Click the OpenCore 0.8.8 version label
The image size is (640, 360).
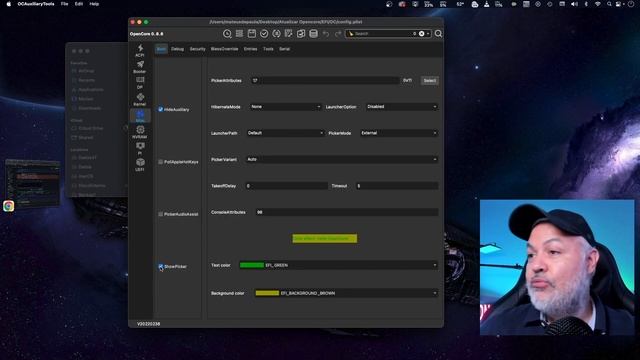[x=147, y=34]
